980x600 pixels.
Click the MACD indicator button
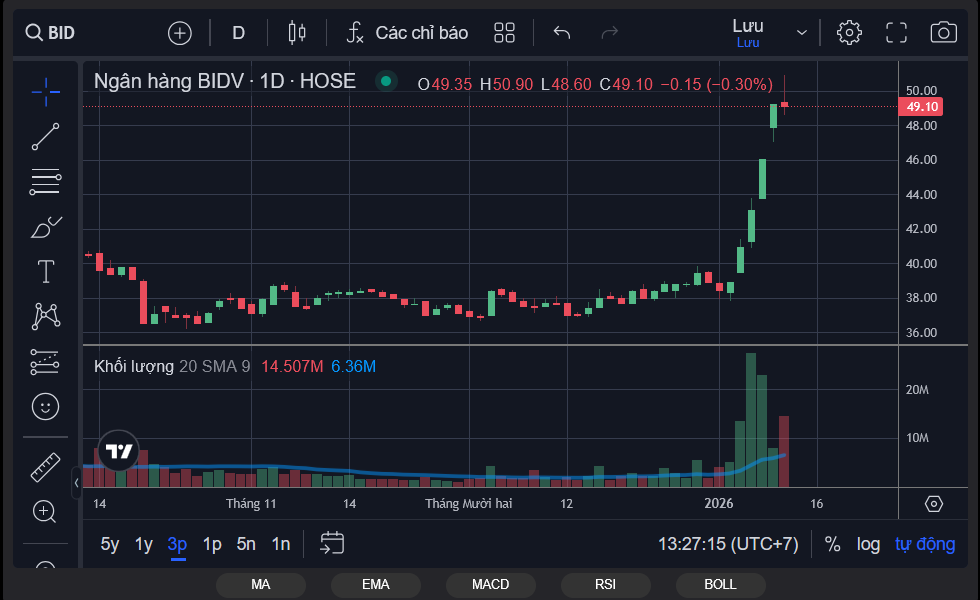(490, 584)
